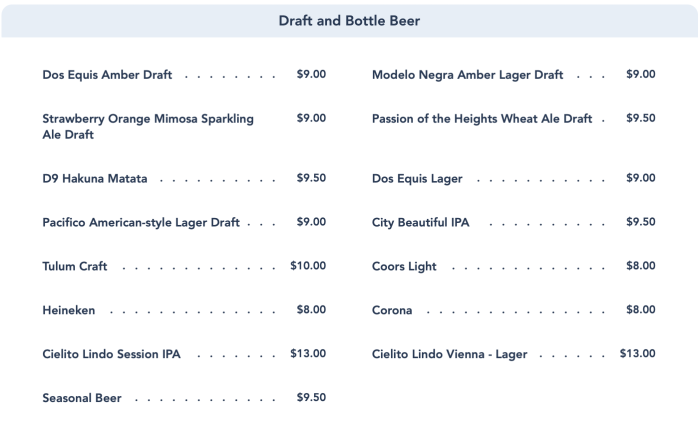Click the $9.50 price of Seasonal Beer

point(311,397)
